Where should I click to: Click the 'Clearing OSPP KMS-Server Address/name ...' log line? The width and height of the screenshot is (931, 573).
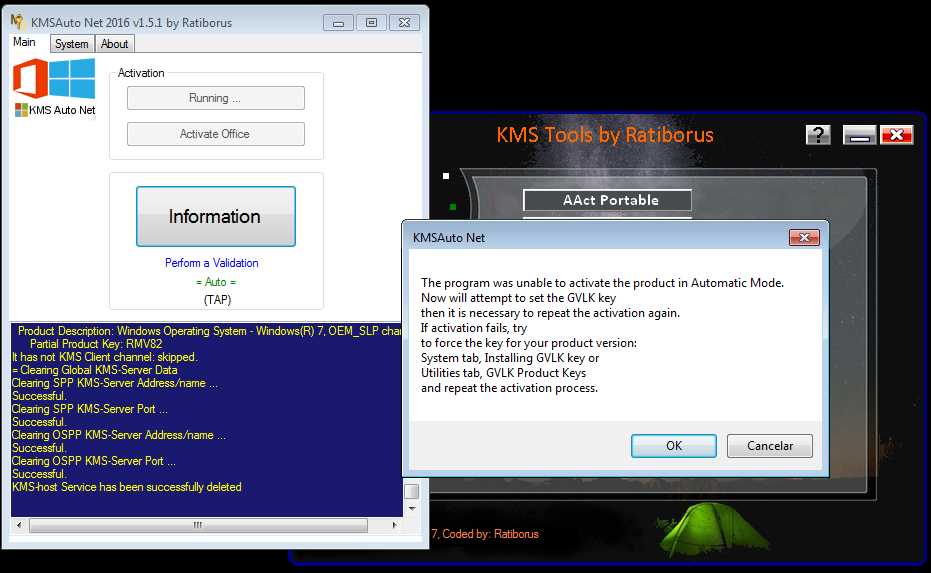[119, 435]
